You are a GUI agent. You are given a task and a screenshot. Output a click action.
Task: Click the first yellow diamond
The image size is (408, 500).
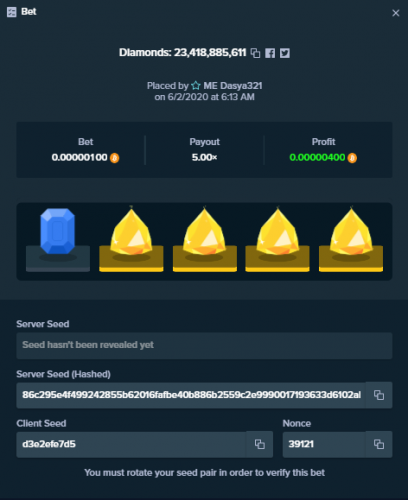point(131,231)
